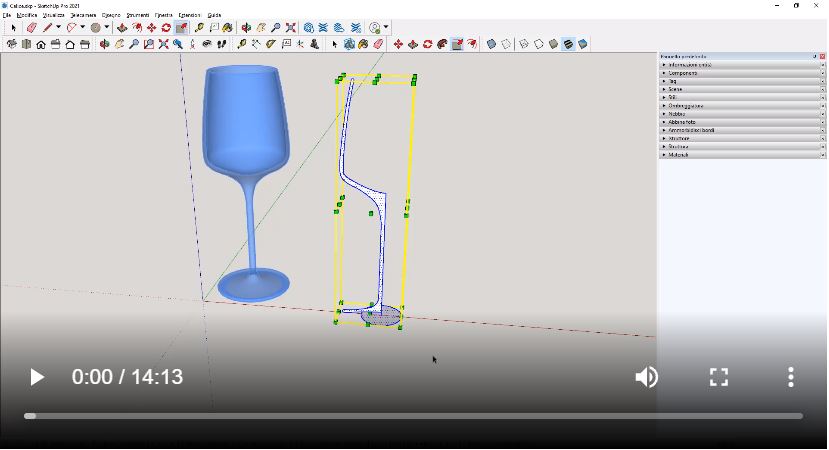Toggle checkbox on Nebbia panel row
This screenshot has height=450, width=829.
[x=823, y=114]
